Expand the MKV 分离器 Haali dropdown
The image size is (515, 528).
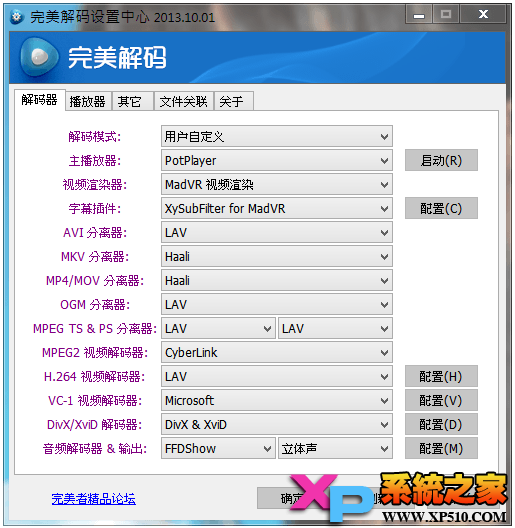pos(277,257)
